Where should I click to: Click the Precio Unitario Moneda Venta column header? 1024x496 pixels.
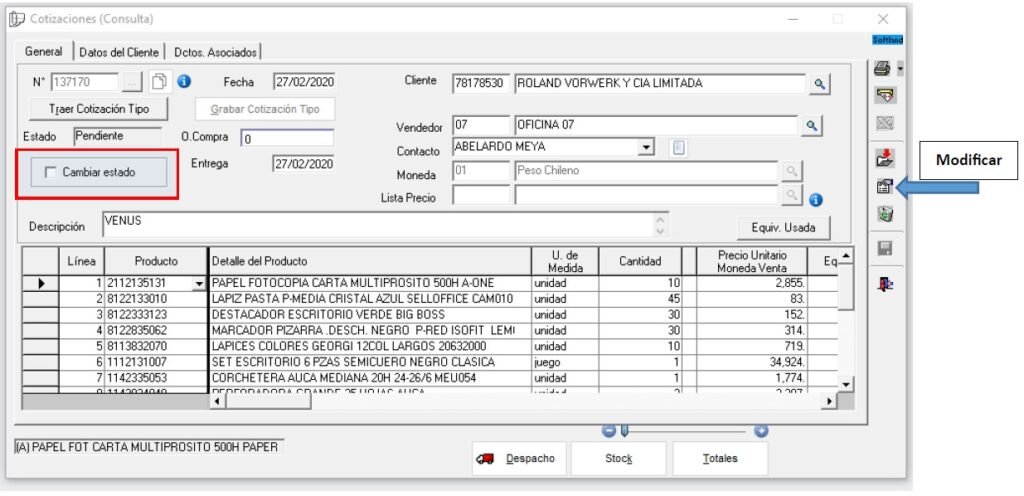(752, 261)
